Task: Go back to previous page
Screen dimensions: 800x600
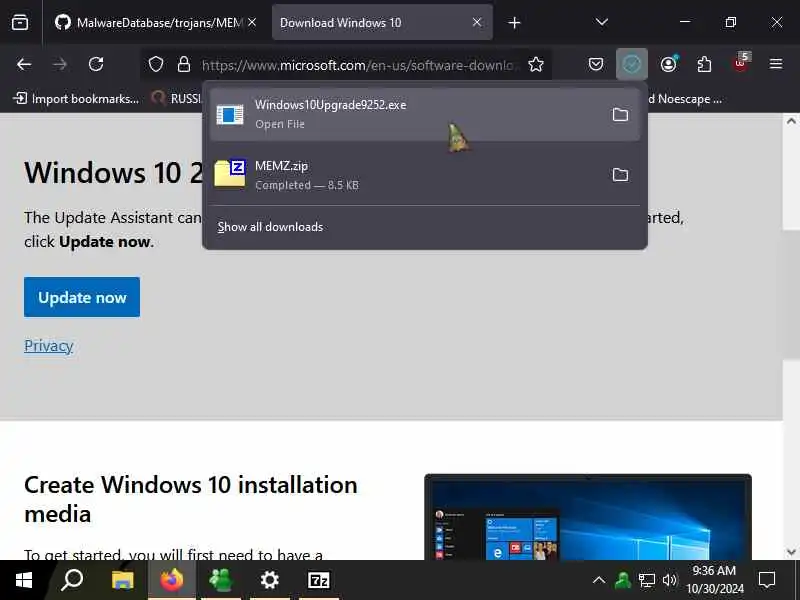Action: [x=24, y=64]
